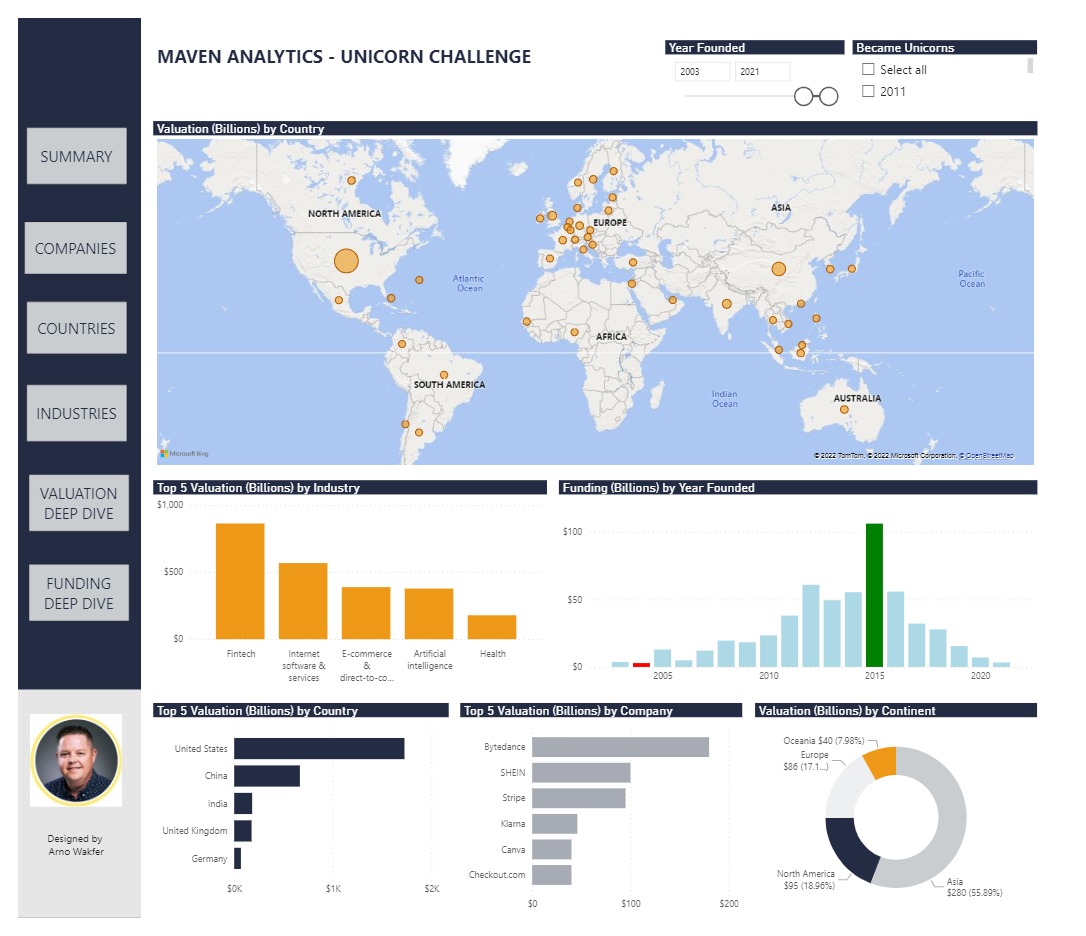1086x936 pixels.
Task: Click the Australia bubble on the map
Action: pyautogui.click(x=844, y=409)
